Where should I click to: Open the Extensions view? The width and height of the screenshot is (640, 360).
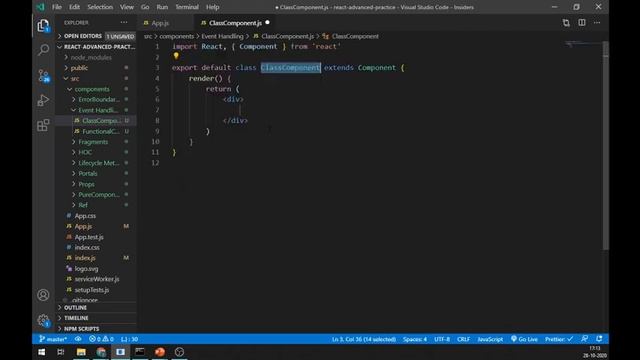(x=43, y=125)
